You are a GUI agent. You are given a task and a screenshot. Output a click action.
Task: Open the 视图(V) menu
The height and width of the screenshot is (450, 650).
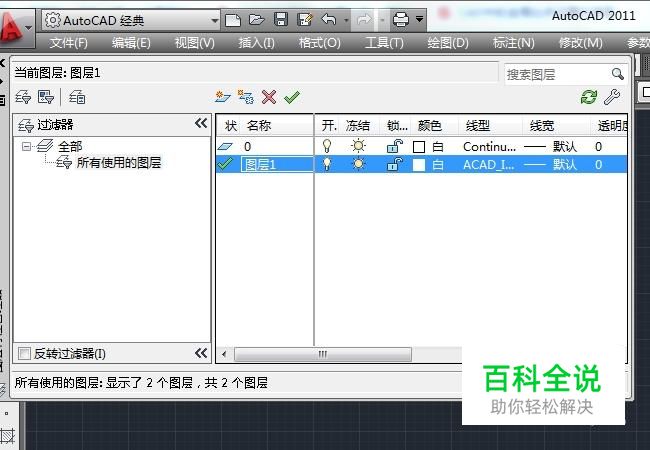pos(194,42)
